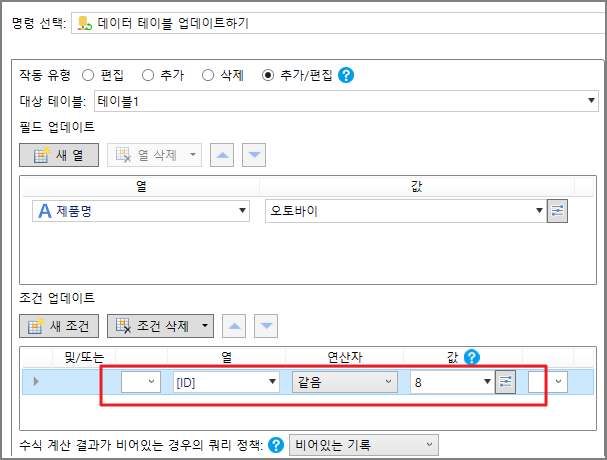Click the row selector arrow in condition row
607x460 pixels.
coord(37,382)
